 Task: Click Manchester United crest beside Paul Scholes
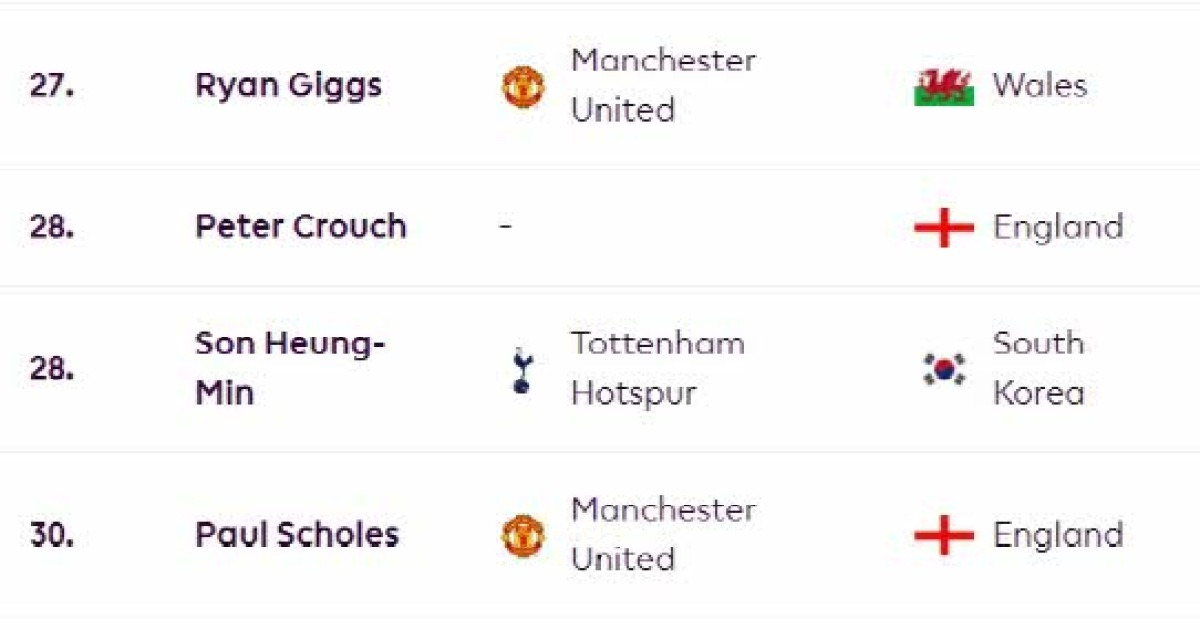pos(523,536)
